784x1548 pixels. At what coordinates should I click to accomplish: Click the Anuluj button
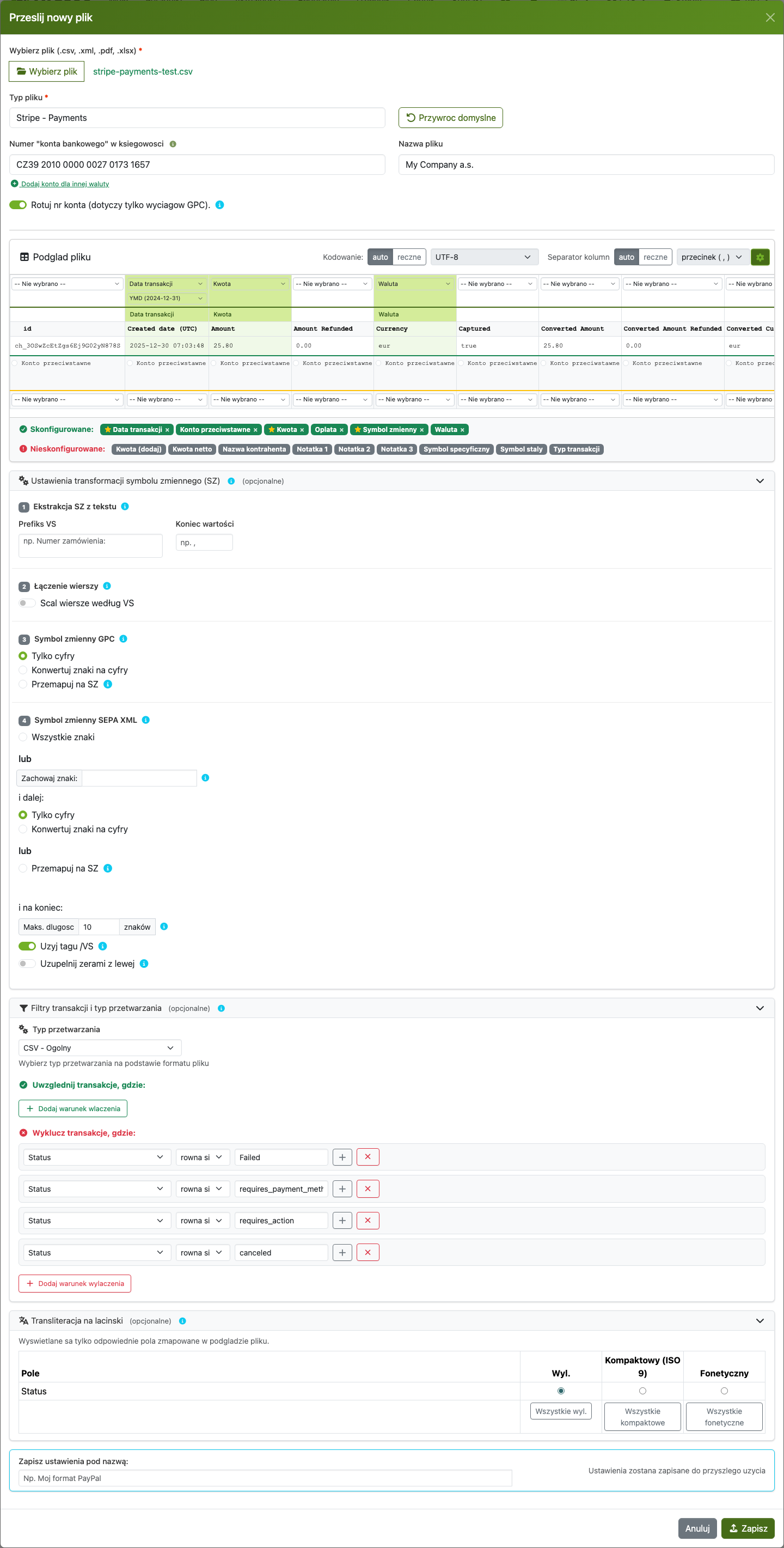click(x=697, y=1528)
